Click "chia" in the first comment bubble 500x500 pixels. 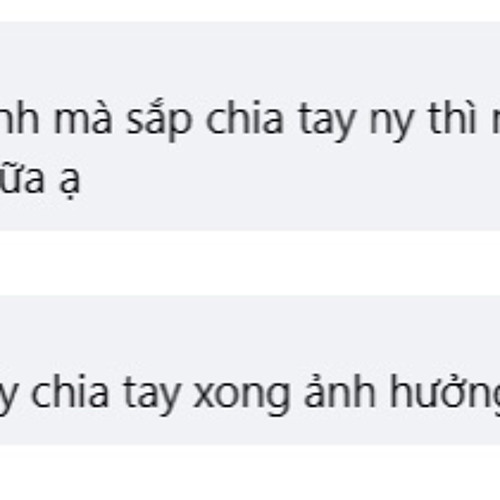[245, 116]
